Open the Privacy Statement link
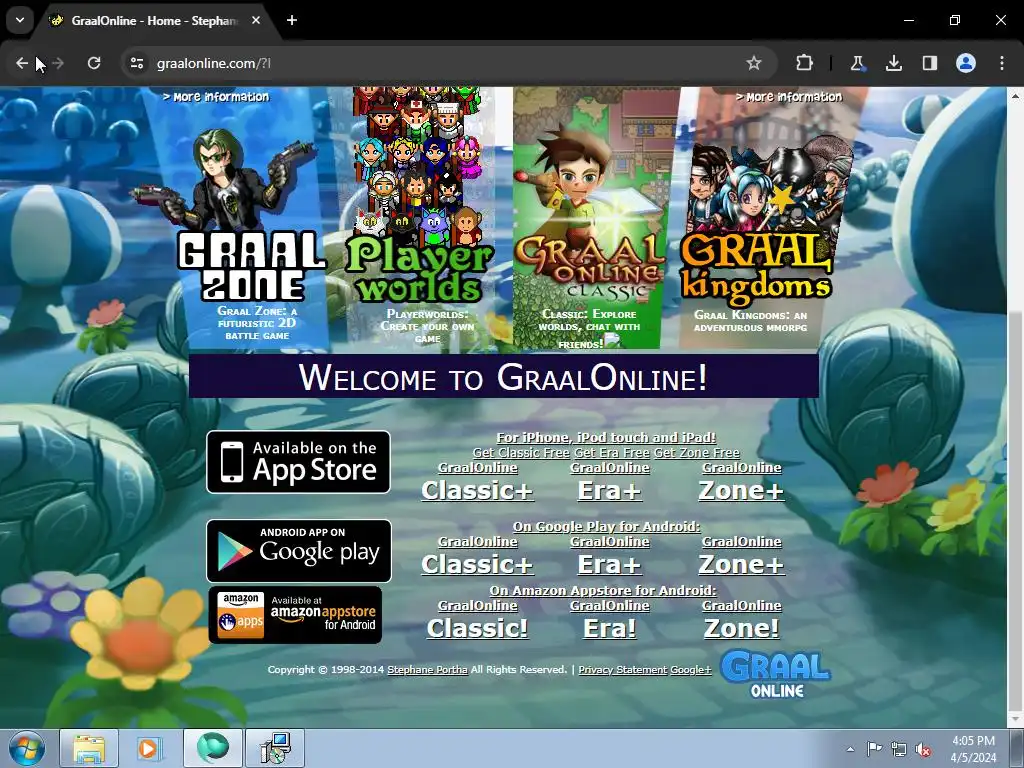The image size is (1024, 768). coord(622,669)
